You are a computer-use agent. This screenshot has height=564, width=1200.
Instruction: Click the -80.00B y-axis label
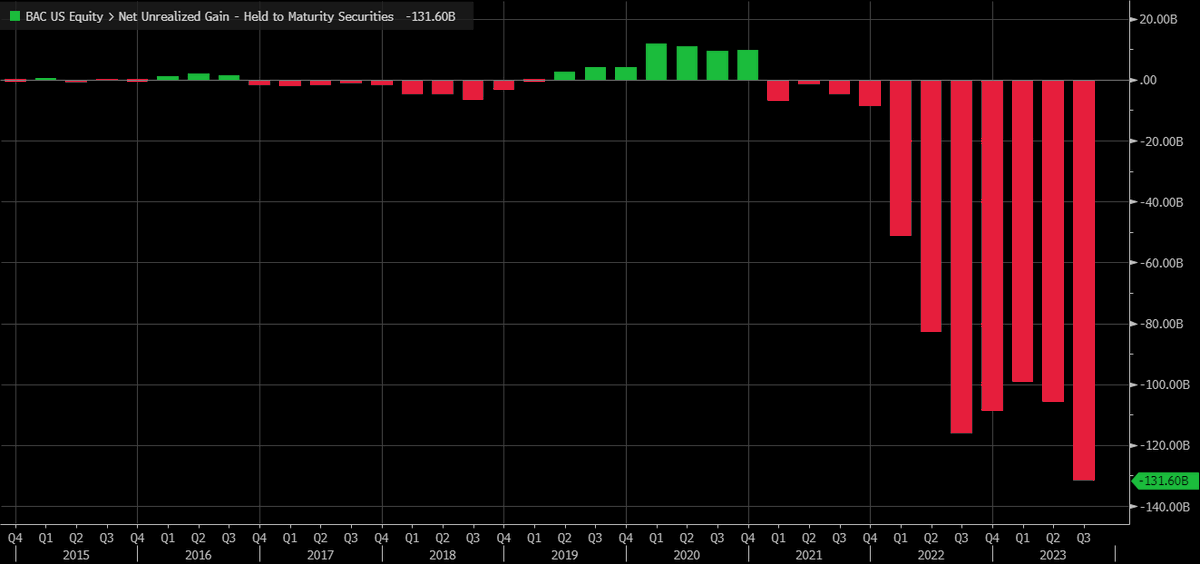point(1161,324)
